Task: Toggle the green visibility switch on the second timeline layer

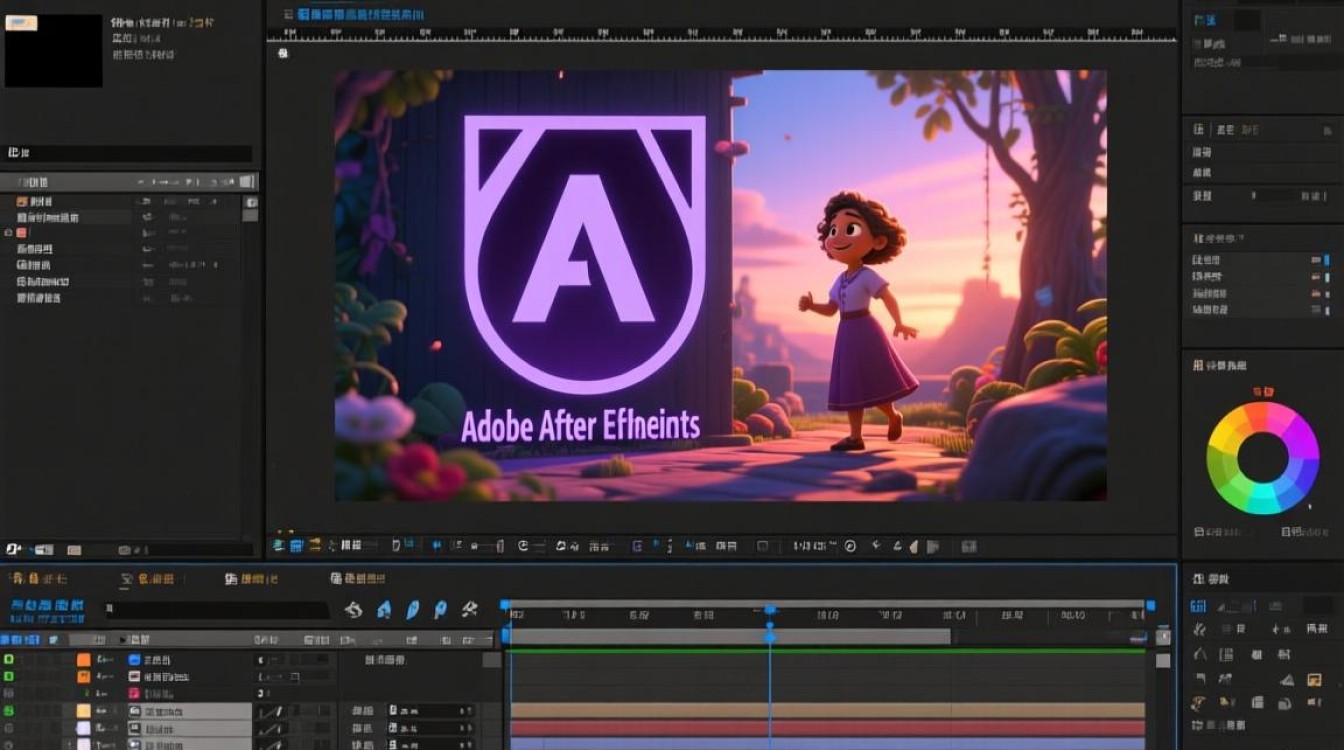Action: pyautogui.click(x=9, y=677)
